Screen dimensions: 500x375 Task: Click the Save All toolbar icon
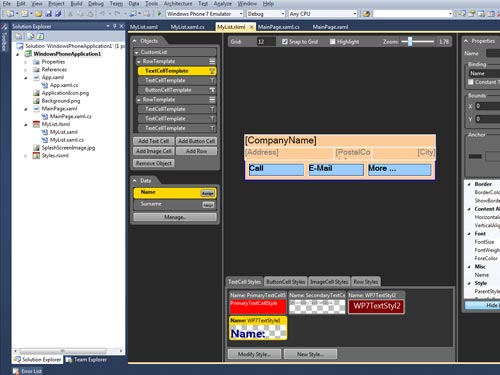point(58,14)
